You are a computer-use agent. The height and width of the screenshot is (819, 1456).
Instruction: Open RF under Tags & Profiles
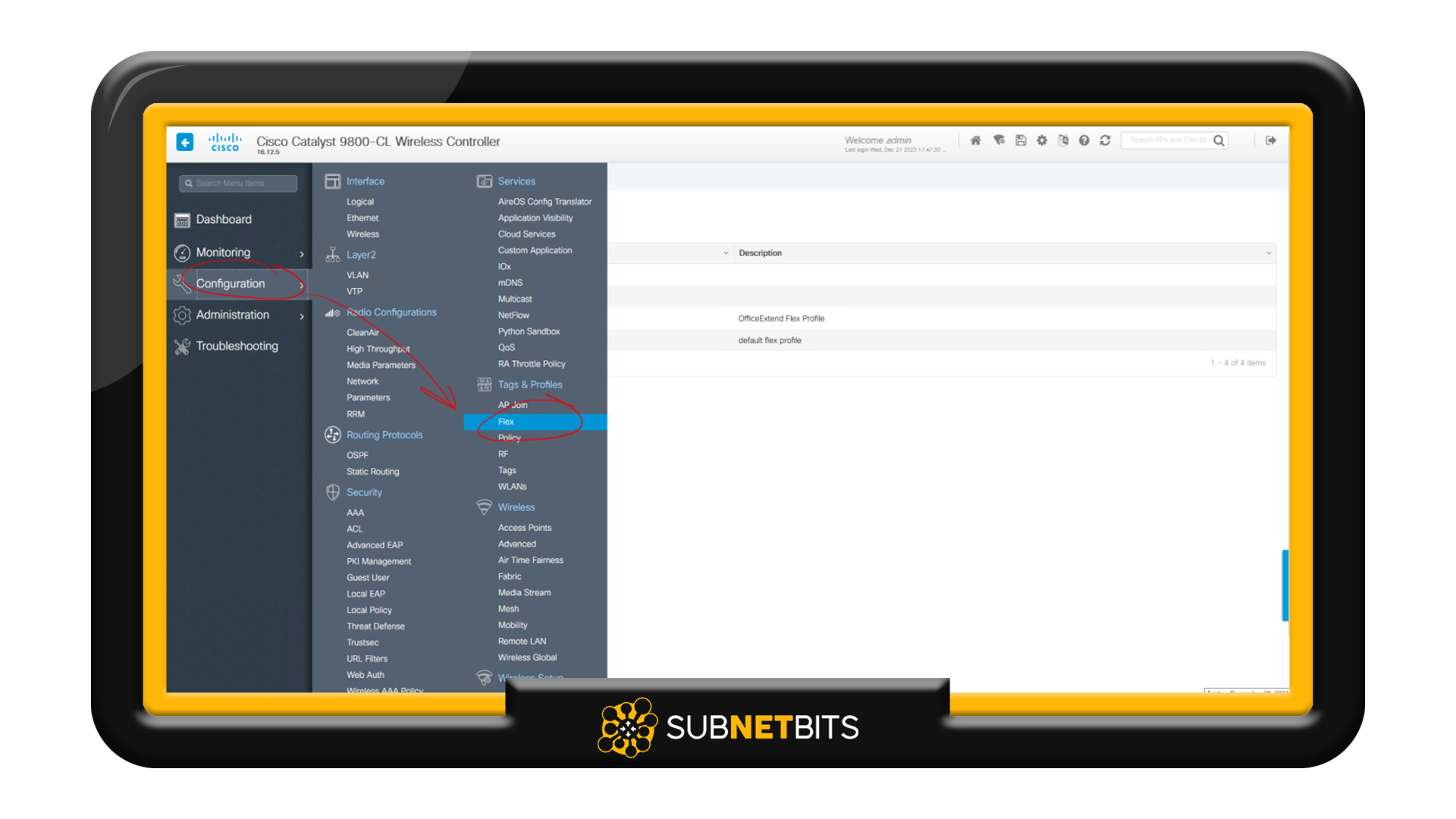tap(503, 454)
